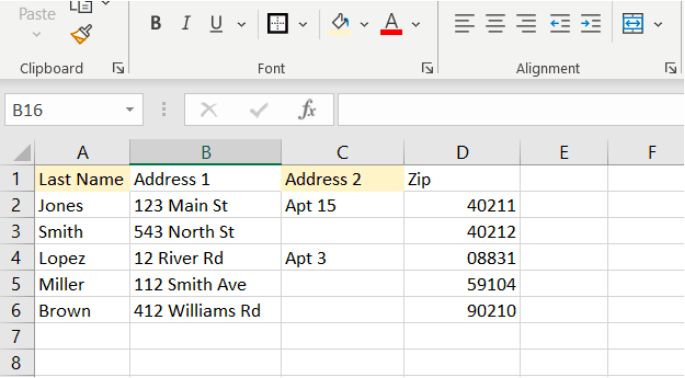Viewport: 685px width, 378px height.
Task: Open Alignment settings dialog launcher
Action: pyautogui.click(x=671, y=68)
